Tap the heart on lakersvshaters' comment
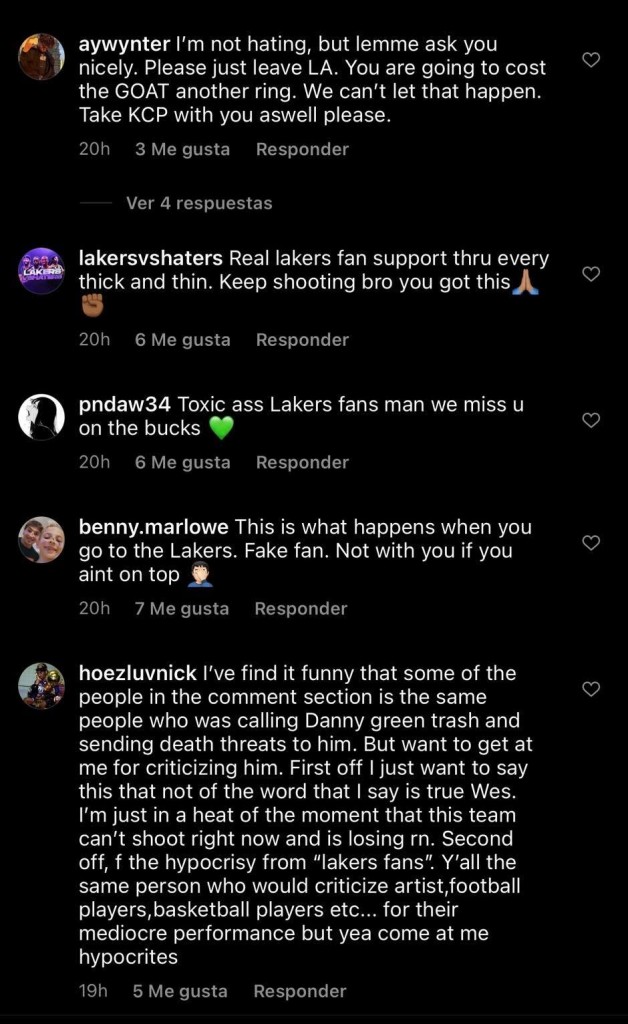628x1024 pixels. (591, 274)
